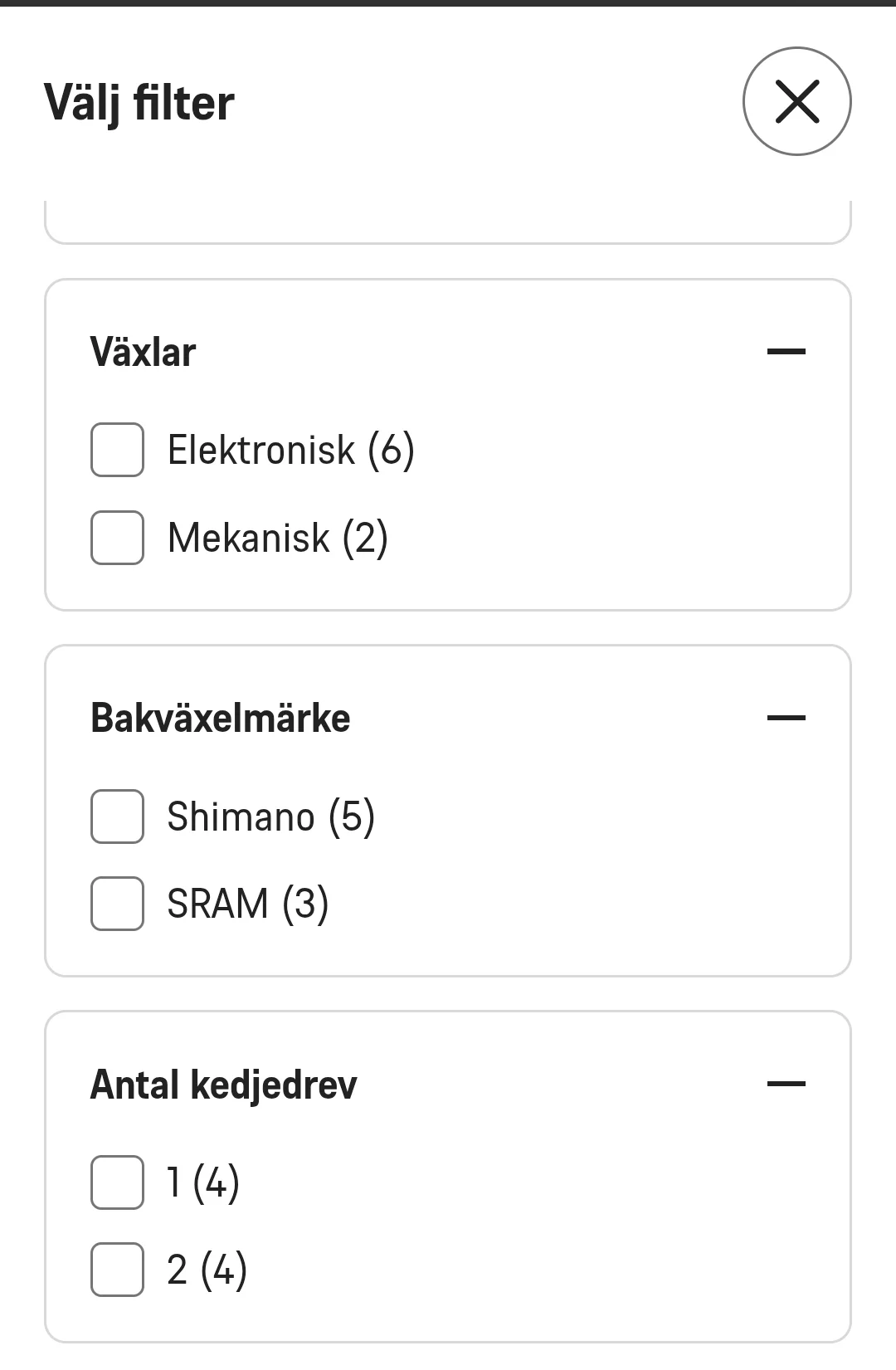896x1370 pixels.
Task: Close the Välj filter panel
Action: pos(796,101)
